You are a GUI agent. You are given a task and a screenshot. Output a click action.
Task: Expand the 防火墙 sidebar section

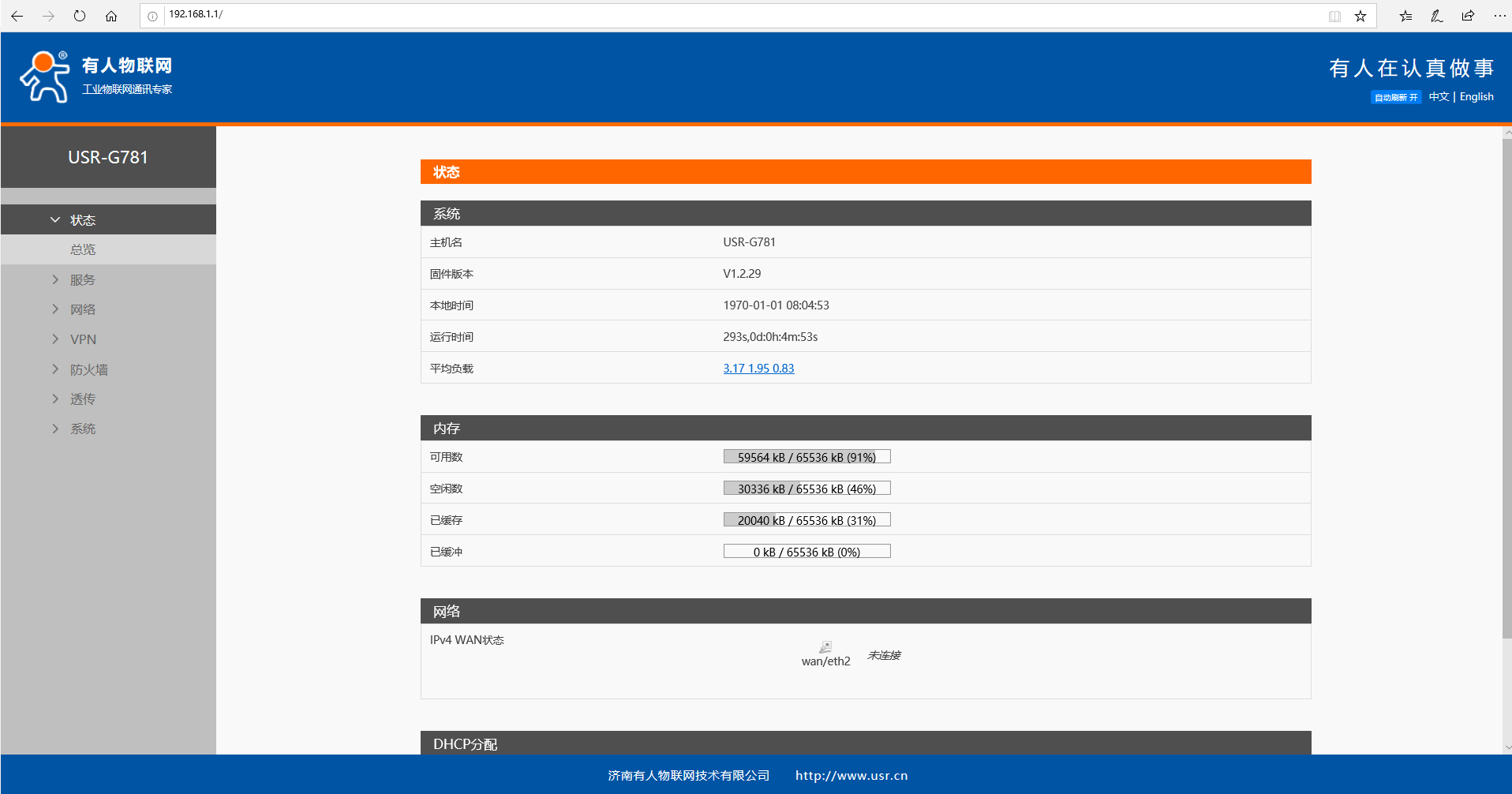click(88, 369)
